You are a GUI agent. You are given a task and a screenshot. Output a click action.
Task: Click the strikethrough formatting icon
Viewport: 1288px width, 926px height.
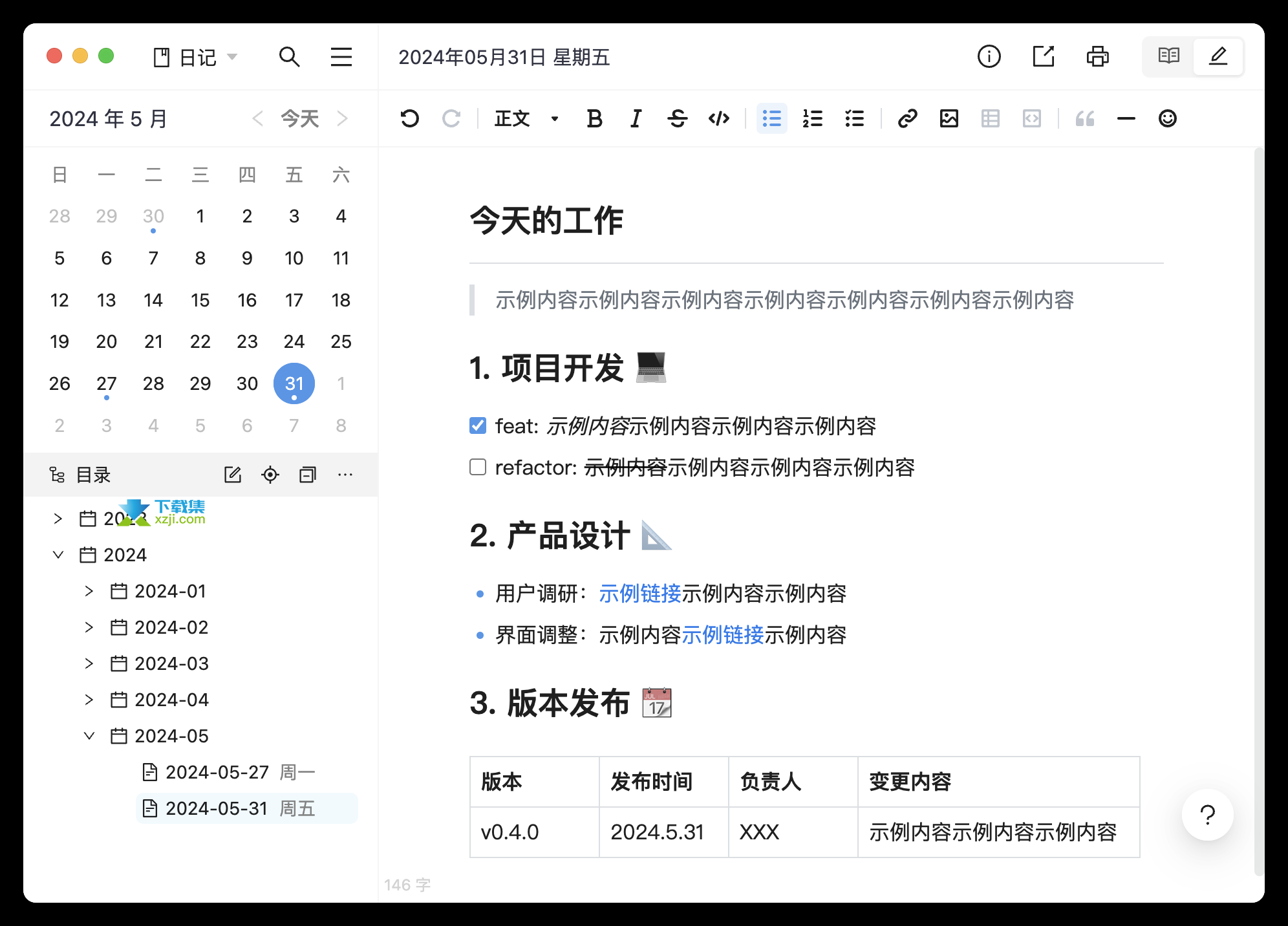pos(677,118)
